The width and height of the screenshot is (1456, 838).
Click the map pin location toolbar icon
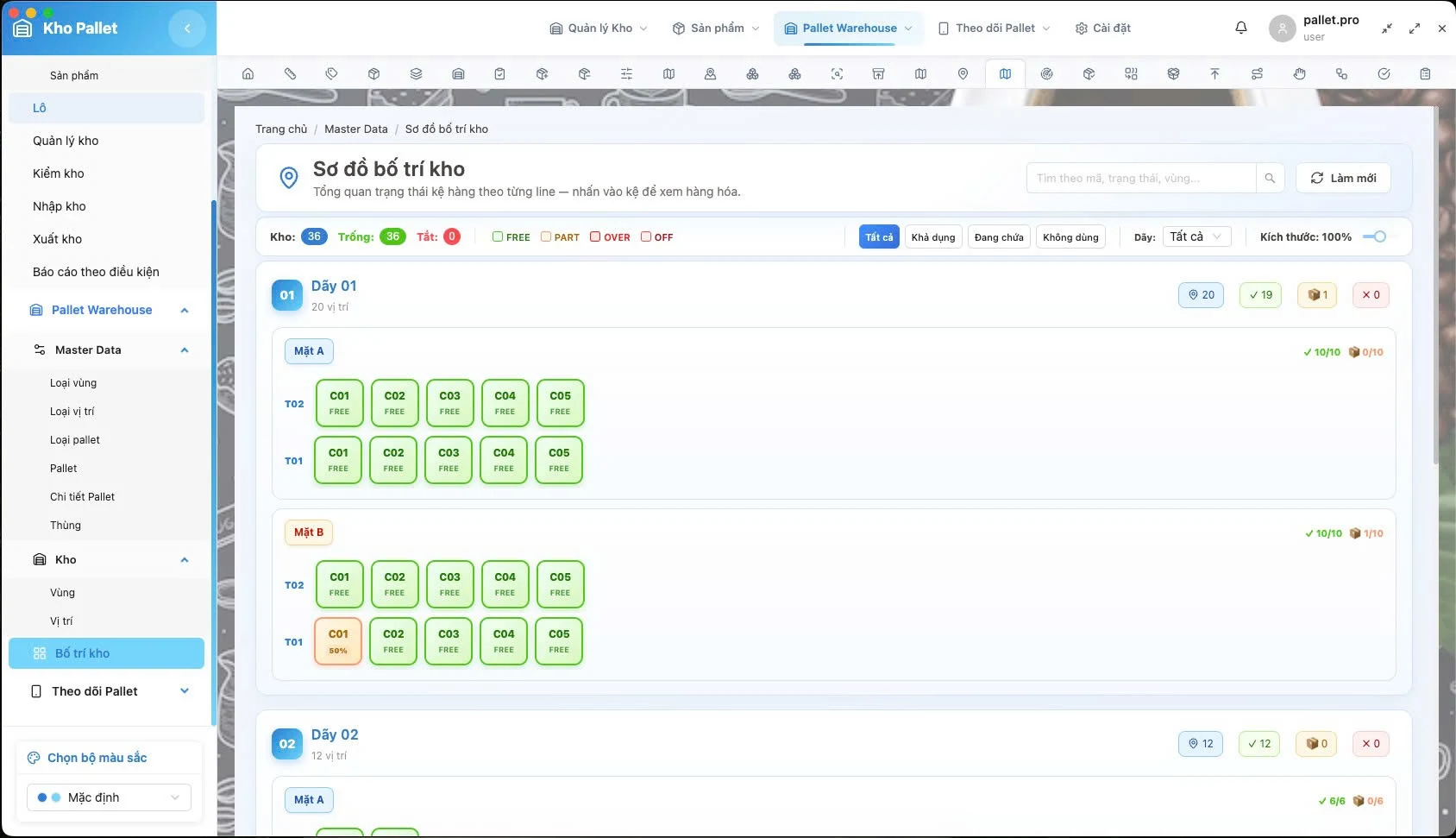pos(963,74)
